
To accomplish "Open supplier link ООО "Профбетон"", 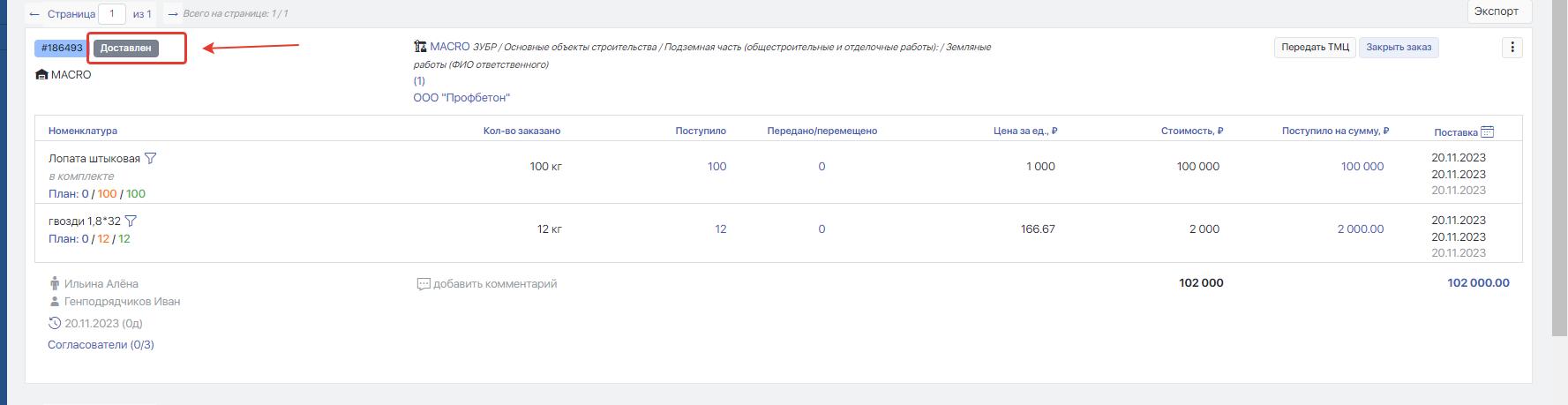I will [461, 98].
